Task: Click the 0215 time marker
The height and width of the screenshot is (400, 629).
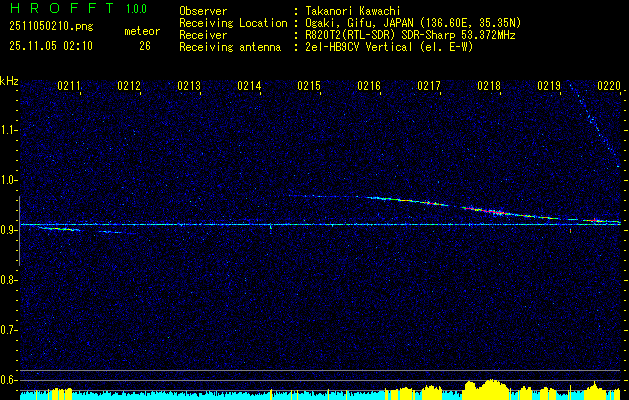Action: [309, 85]
